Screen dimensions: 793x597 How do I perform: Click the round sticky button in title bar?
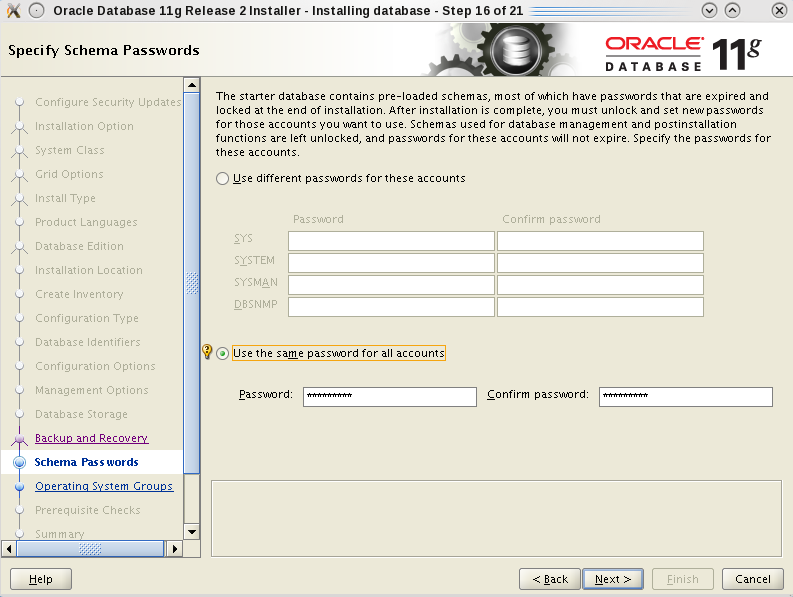click(36, 10)
